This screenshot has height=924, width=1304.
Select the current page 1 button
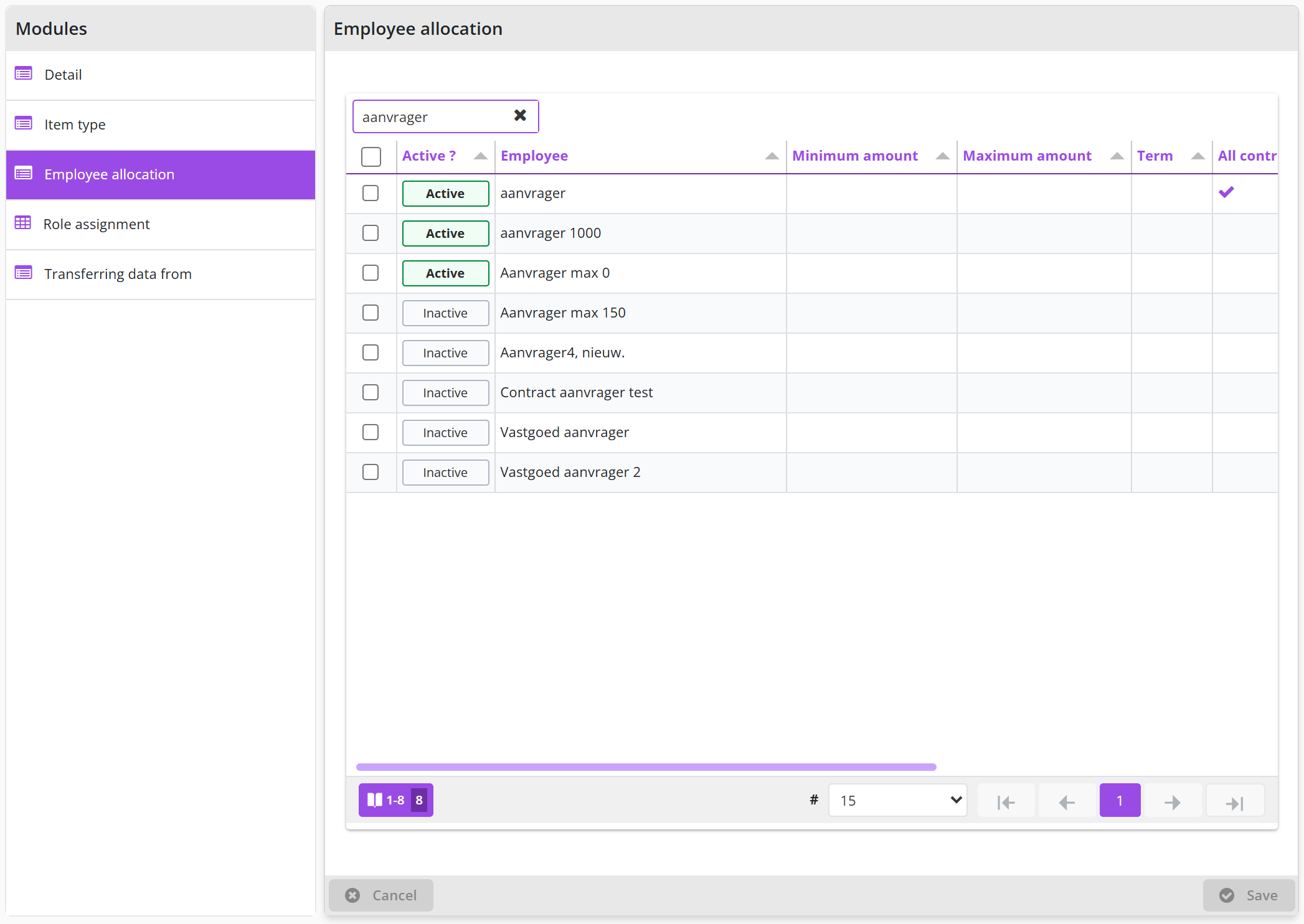coord(1120,801)
